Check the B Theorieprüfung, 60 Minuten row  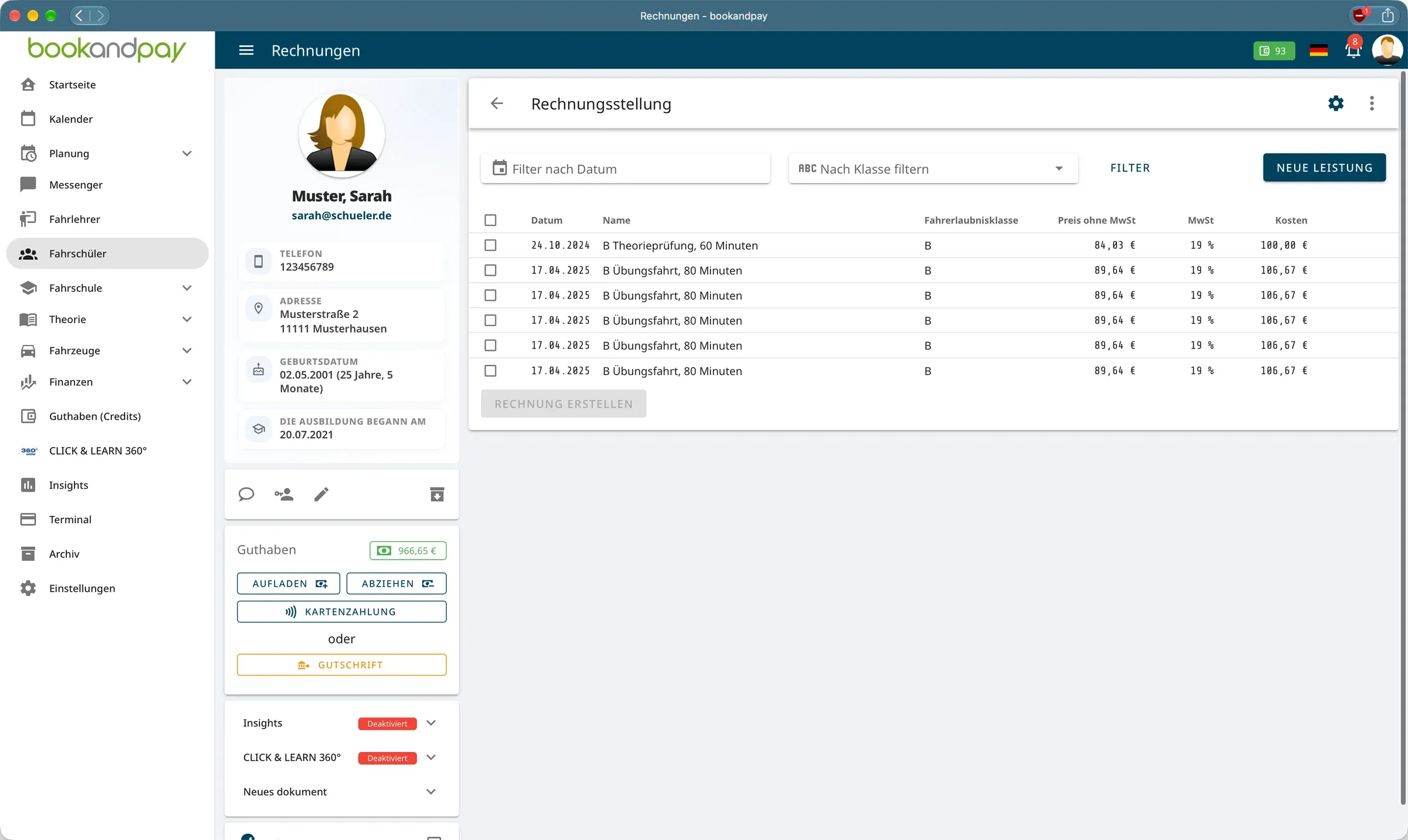[490, 245]
